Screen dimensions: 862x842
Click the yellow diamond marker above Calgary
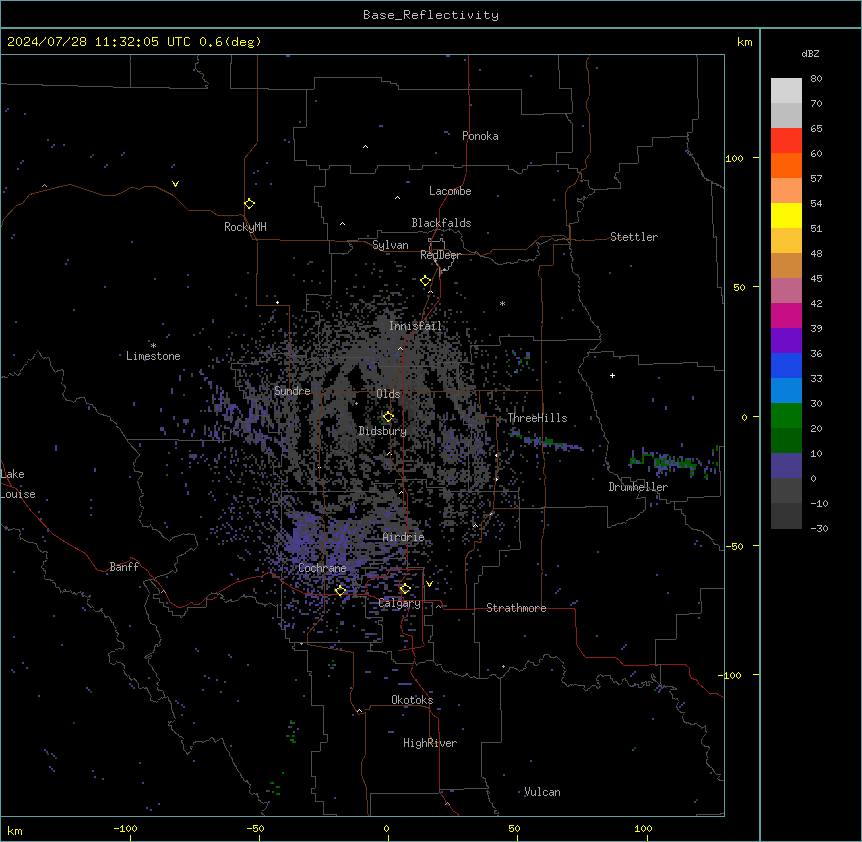(x=405, y=589)
